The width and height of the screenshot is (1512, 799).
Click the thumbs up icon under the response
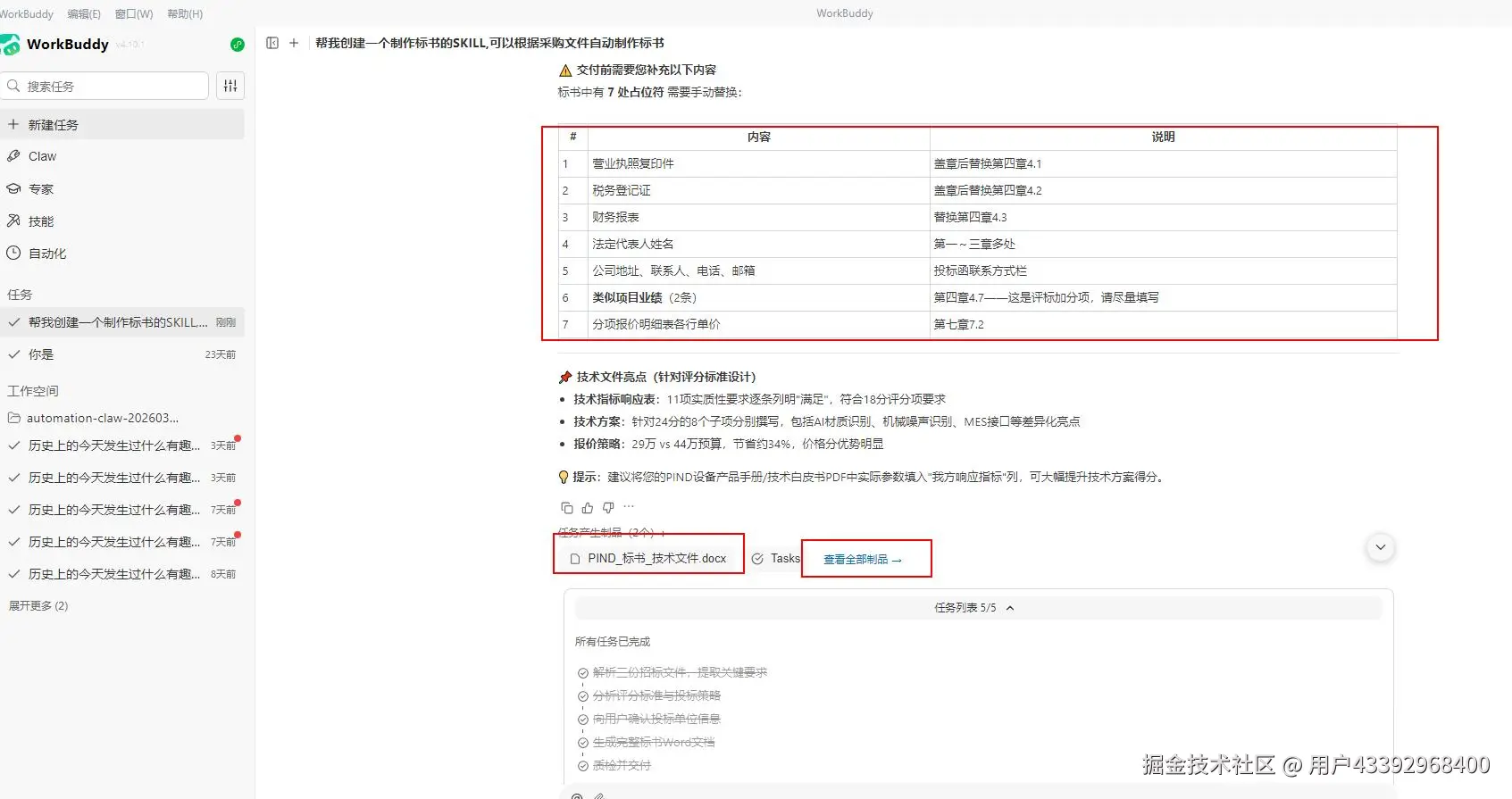(588, 508)
